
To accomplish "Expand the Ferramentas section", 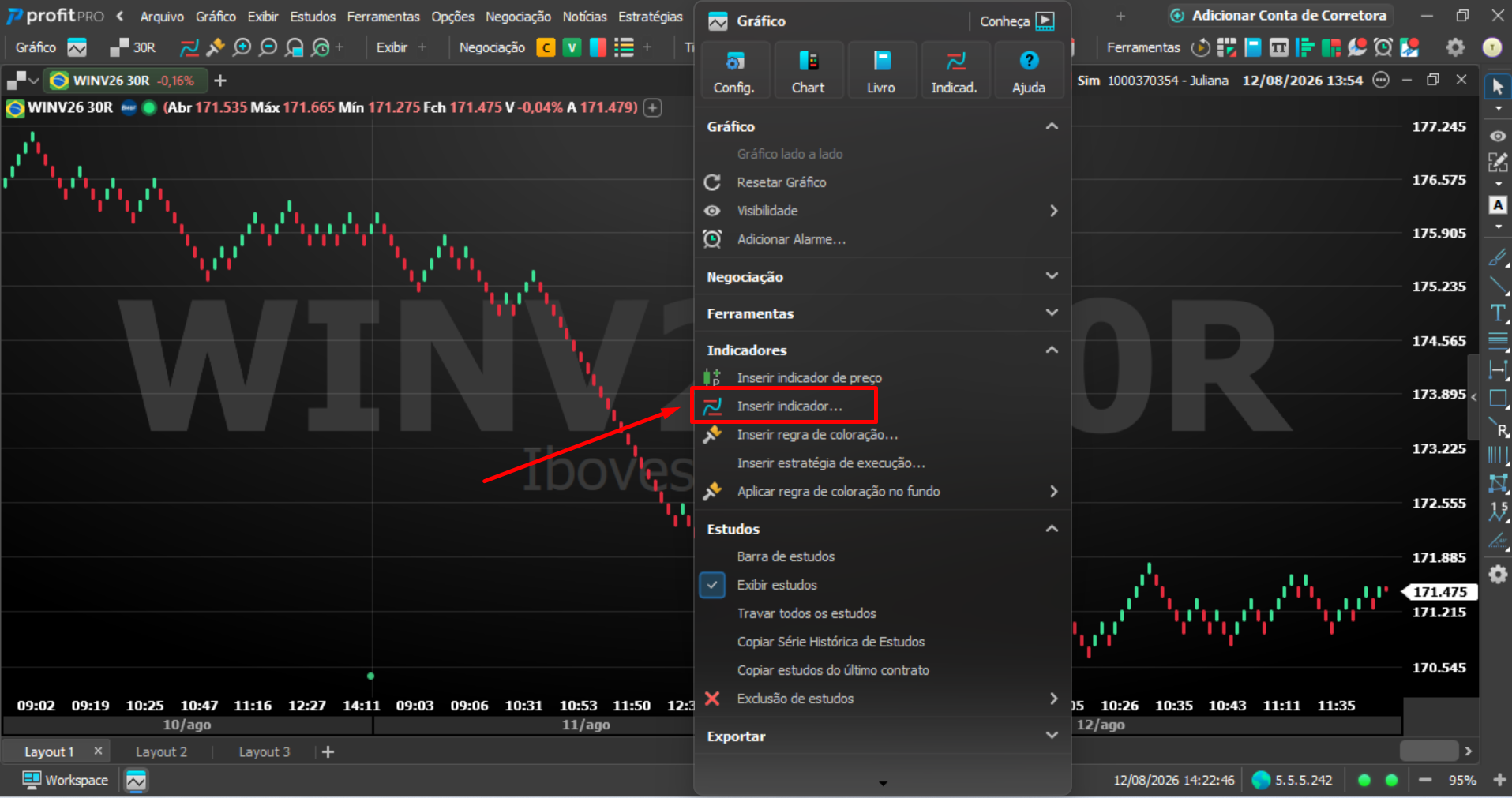I will (1052, 313).
